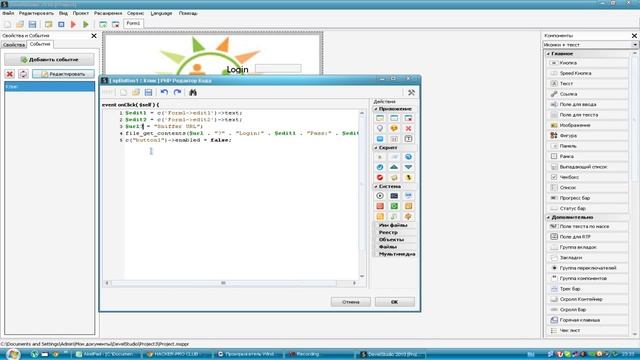Click the components panel vertical scrollbar
Viewport: 640px width, 360px height.
pyautogui.click(x=635, y=194)
